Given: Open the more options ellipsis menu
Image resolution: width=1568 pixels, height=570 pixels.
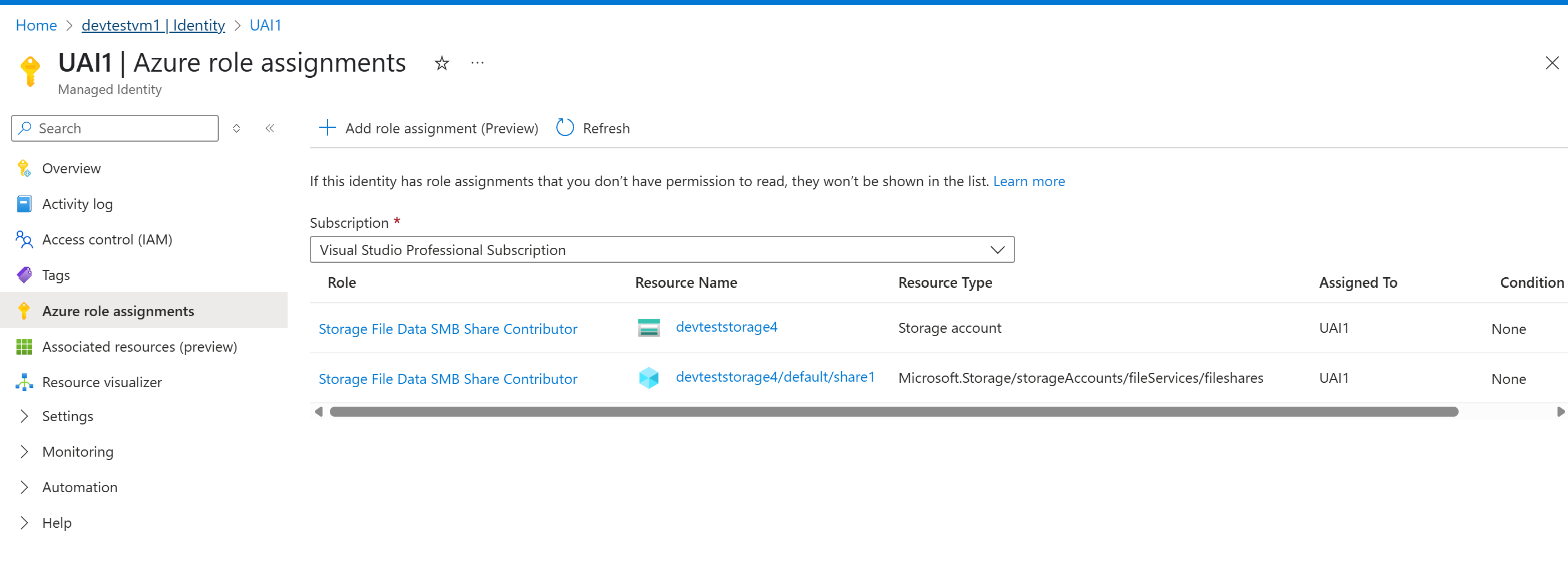Looking at the screenshot, I should pyautogui.click(x=477, y=63).
